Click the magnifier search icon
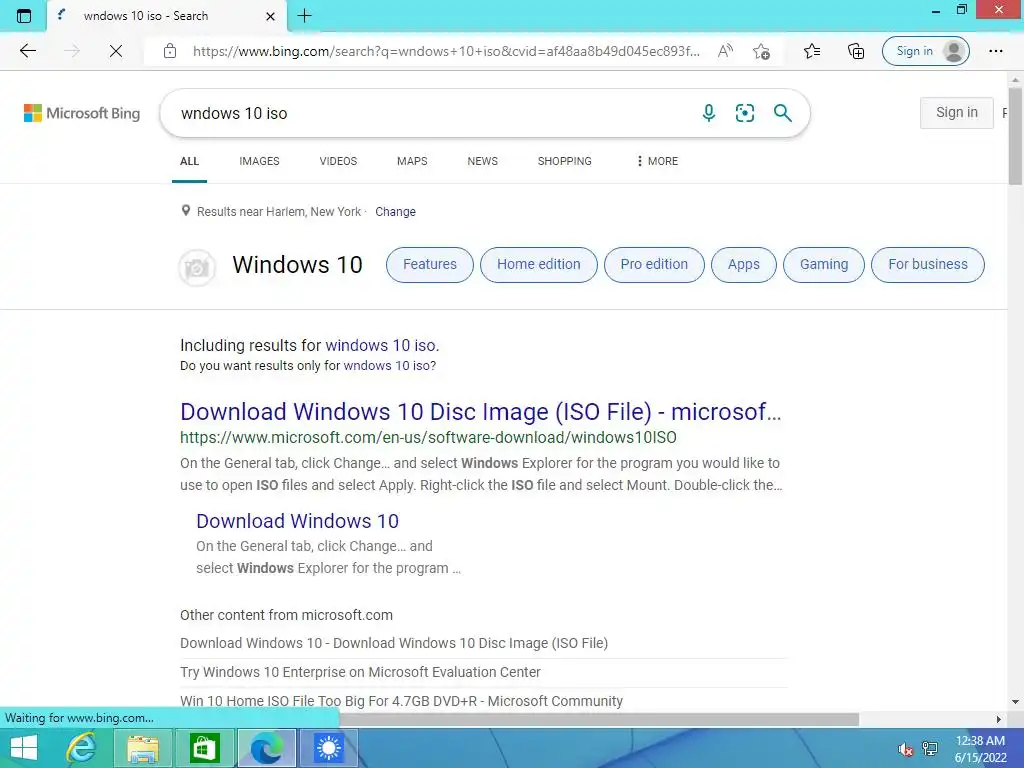 (782, 113)
